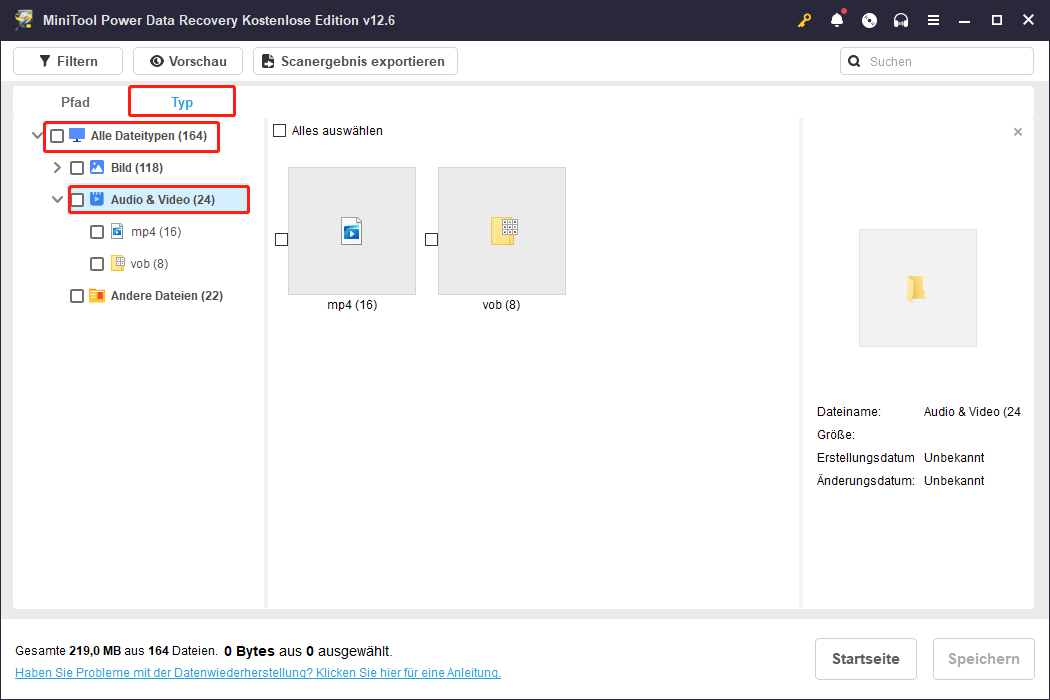Click the bootable media disc icon
1050x700 pixels.
coord(869,20)
